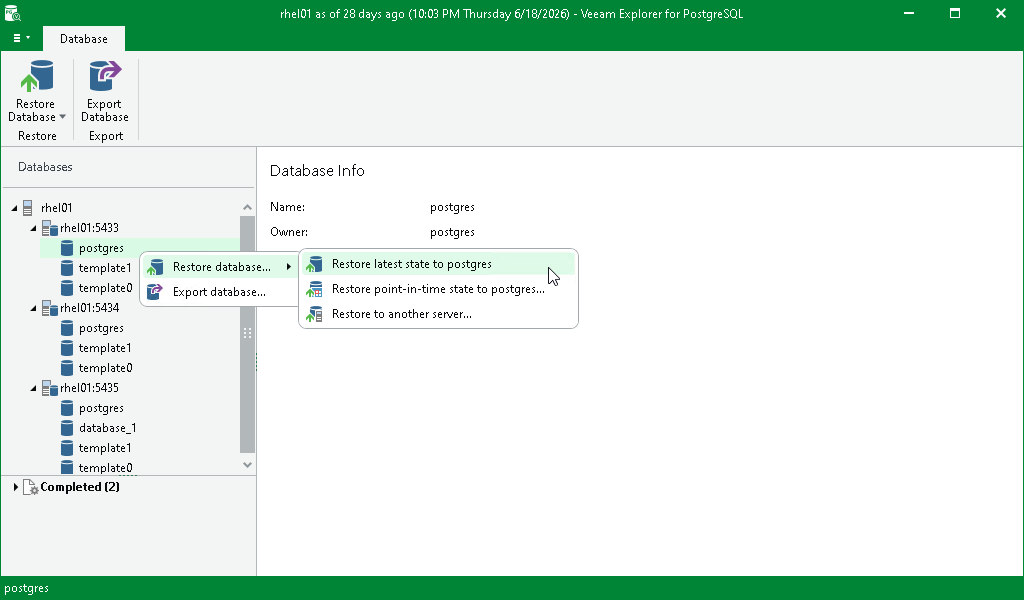1024x600 pixels.
Task: Select the rhel01:5435 instance icon
Action: pos(50,388)
